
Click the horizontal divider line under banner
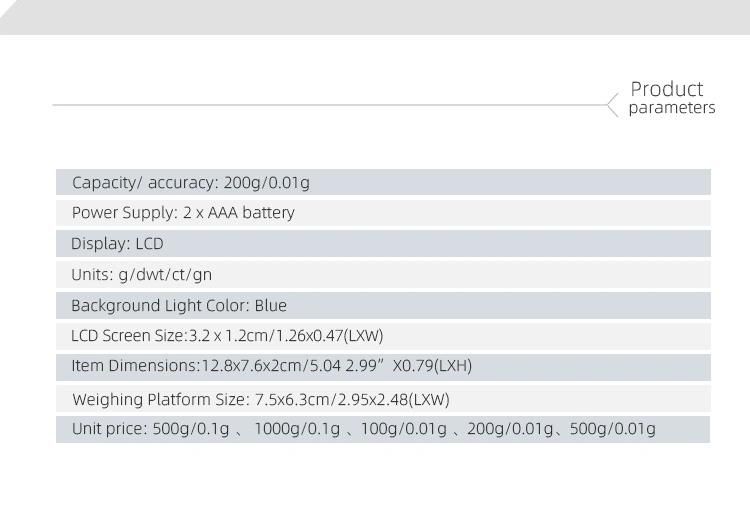click(x=330, y=104)
